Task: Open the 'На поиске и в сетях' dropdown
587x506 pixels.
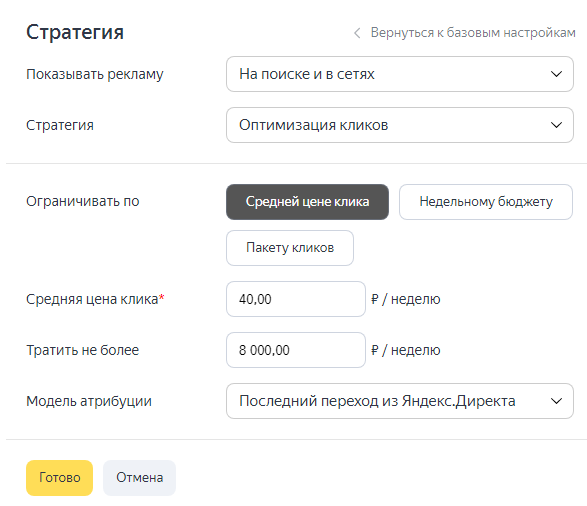Action: [x=400, y=74]
